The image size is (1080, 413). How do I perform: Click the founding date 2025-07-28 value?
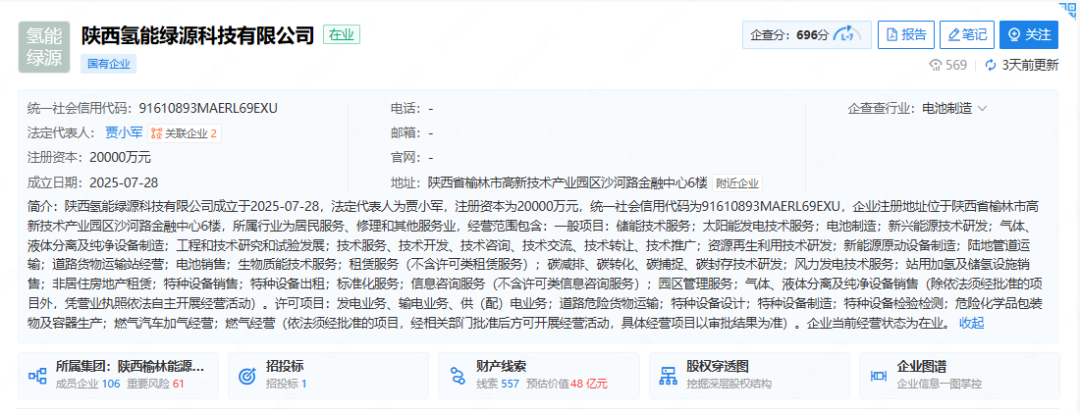(x=124, y=182)
